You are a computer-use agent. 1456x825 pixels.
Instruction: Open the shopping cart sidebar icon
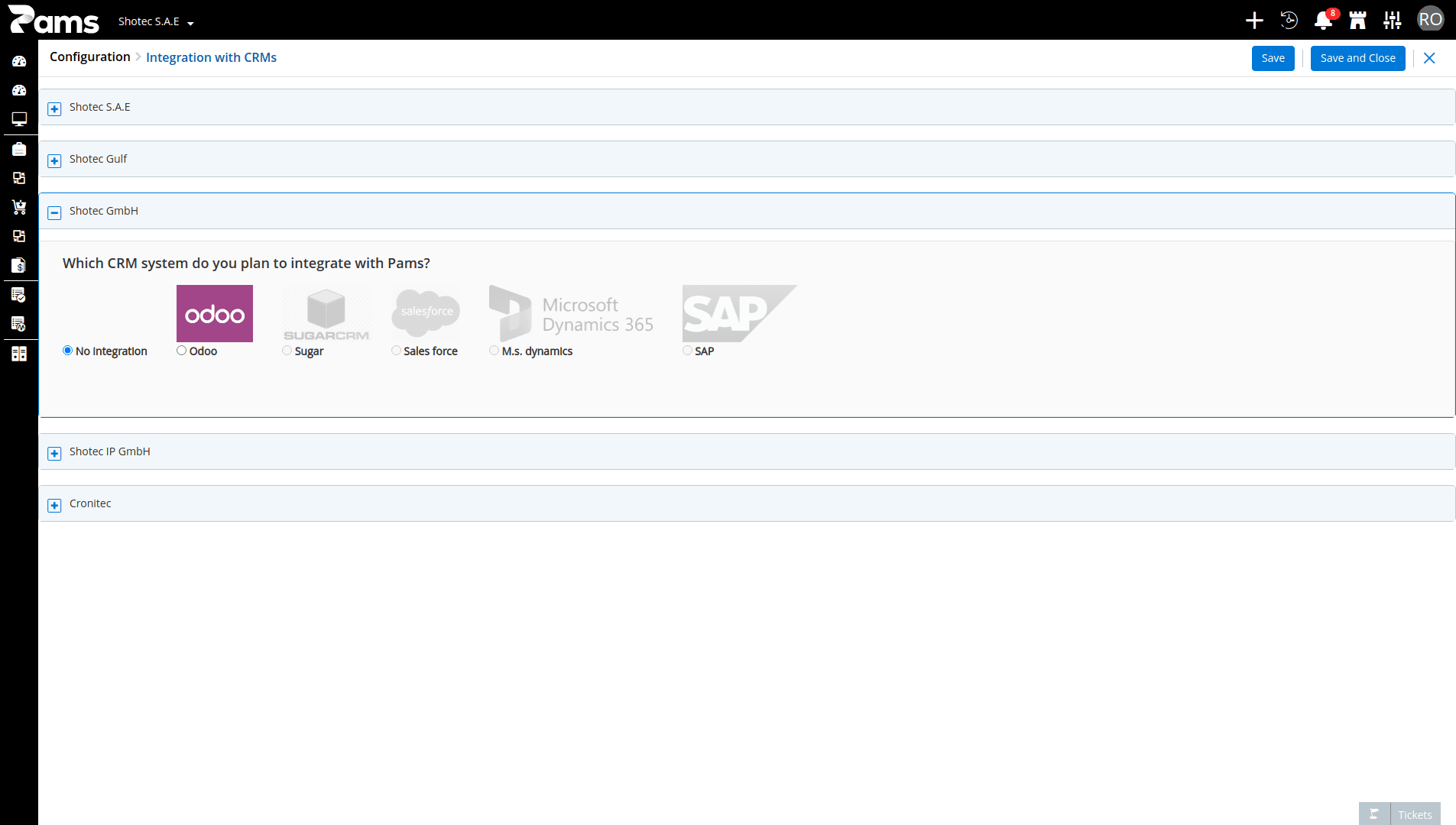click(19, 207)
